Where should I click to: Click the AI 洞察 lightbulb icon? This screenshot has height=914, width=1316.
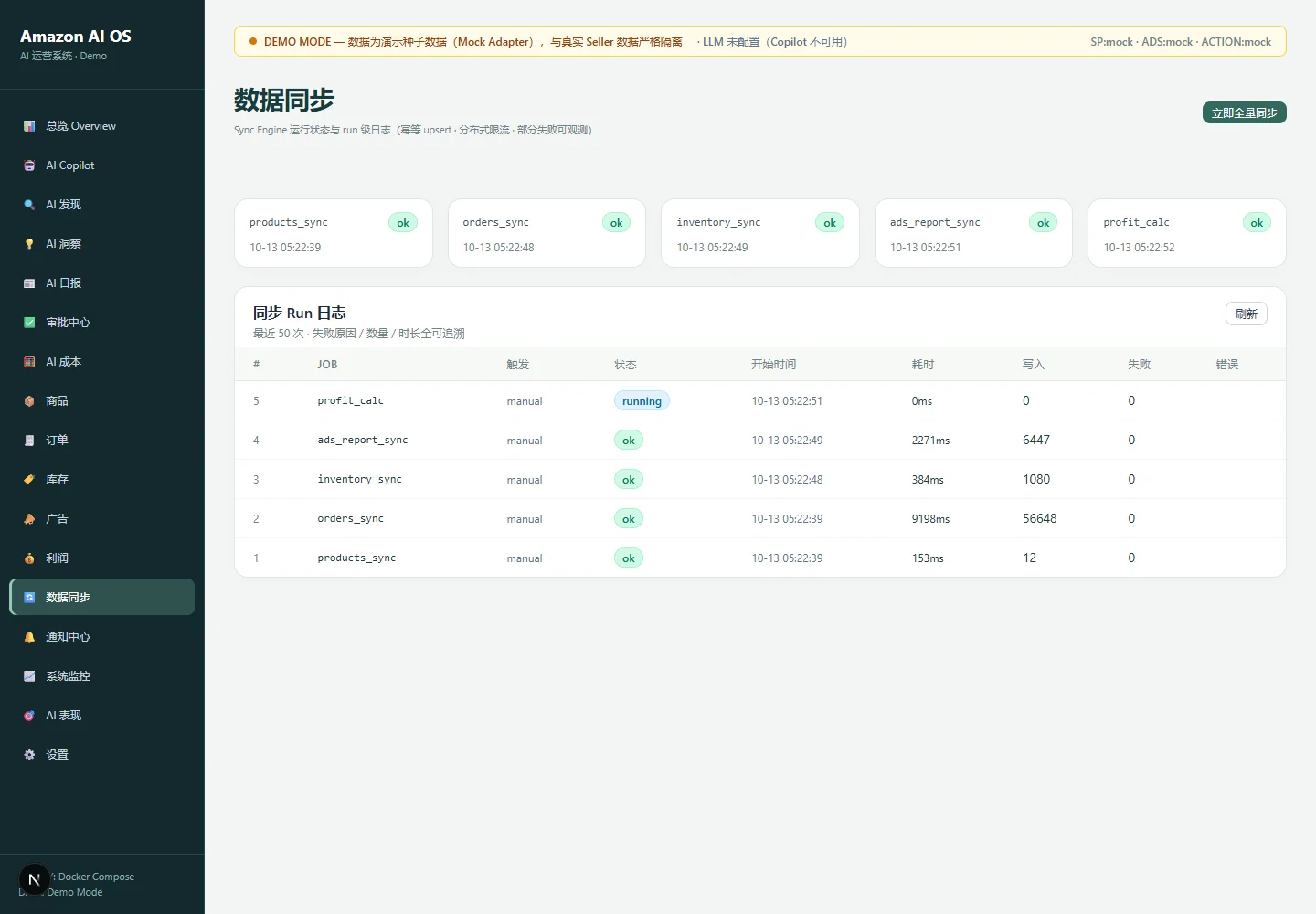pyautogui.click(x=29, y=244)
